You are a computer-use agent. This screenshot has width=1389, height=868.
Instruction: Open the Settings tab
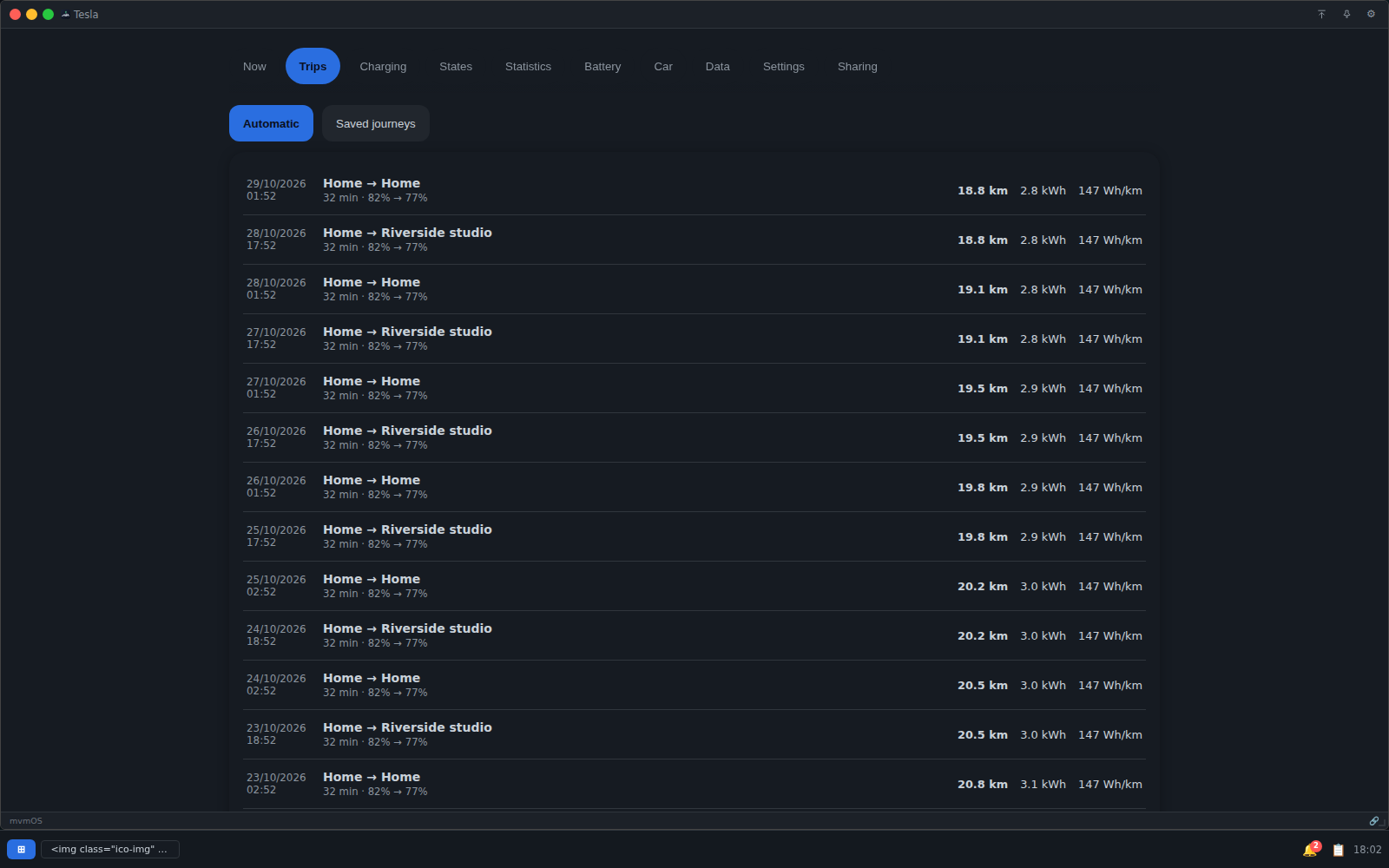[784, 66]
